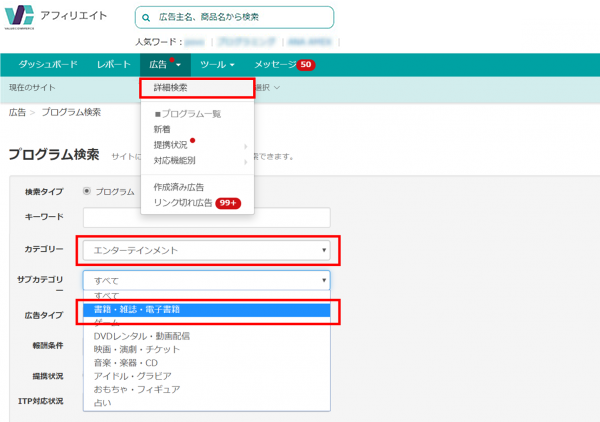Select おもちゃ・フィギュア option

click(x=207, y=389)
